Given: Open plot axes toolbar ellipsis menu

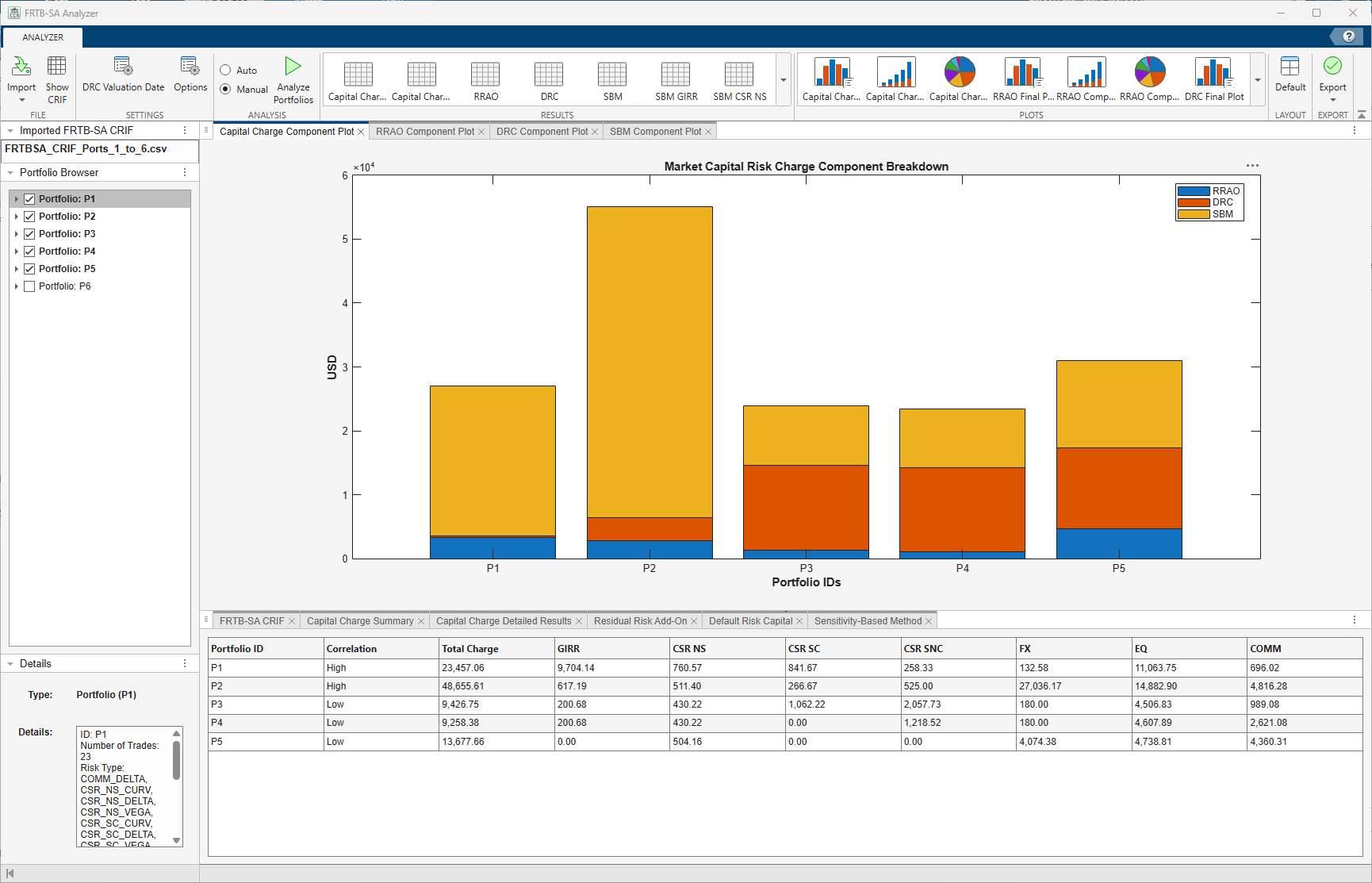Looking at the screenshot, I should click(x=1252, y=166).
